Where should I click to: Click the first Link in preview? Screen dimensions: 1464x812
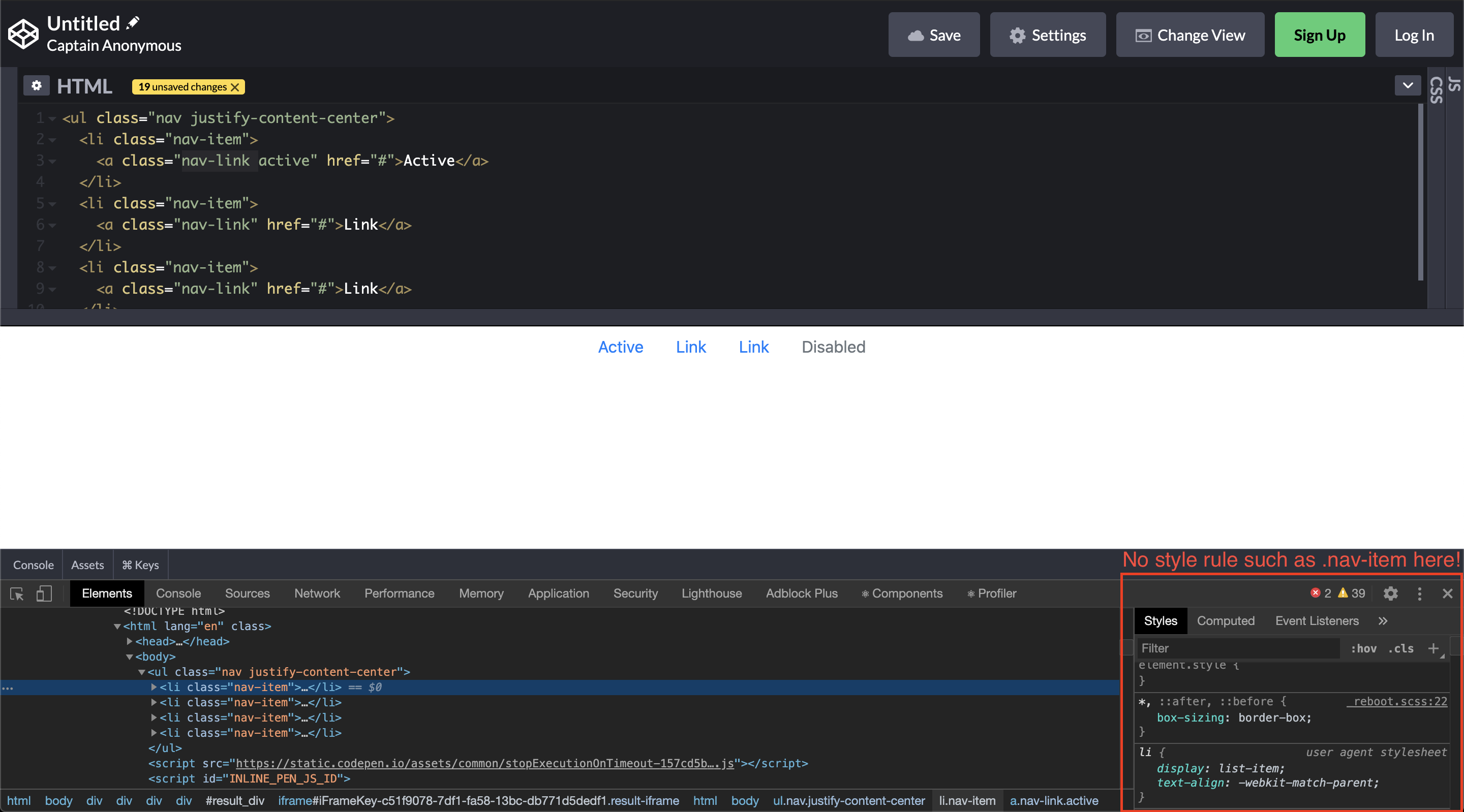point(690,347)
